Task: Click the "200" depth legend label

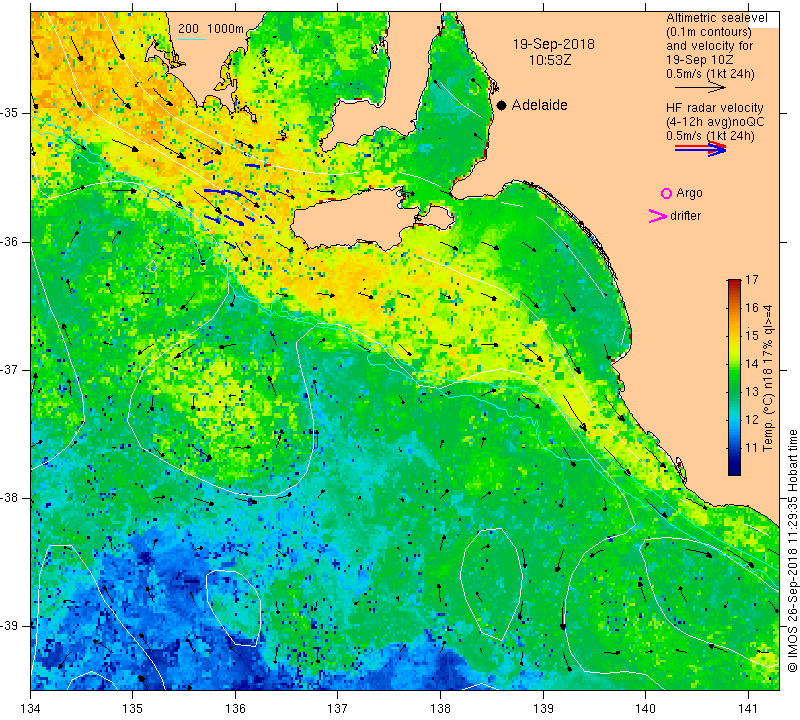Action: (188, 29)
